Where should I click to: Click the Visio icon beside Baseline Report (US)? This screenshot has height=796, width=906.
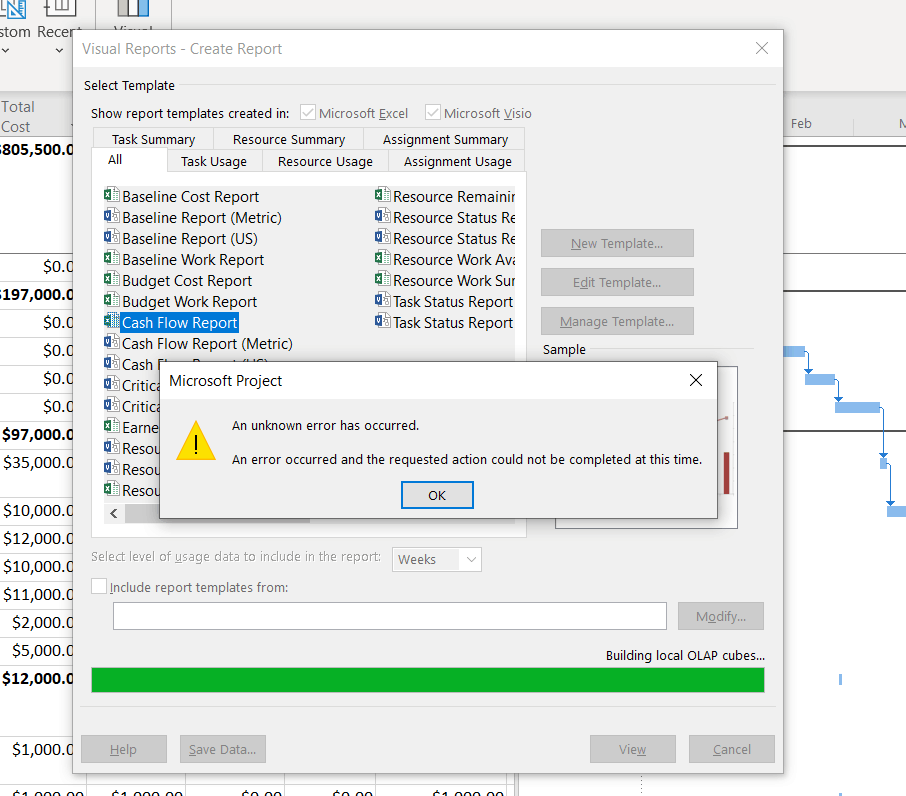point(112,237)
